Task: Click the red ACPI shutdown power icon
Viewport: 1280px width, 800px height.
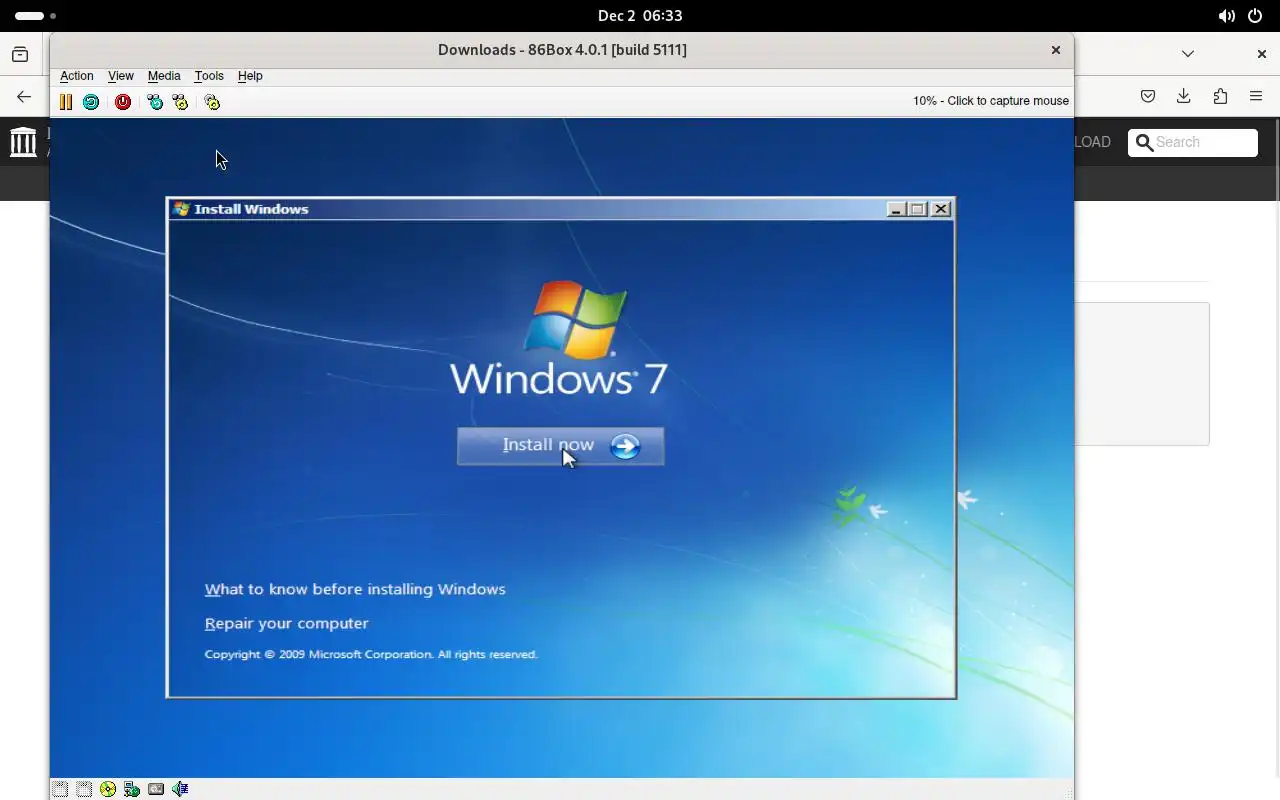Action: pos(123,102)
